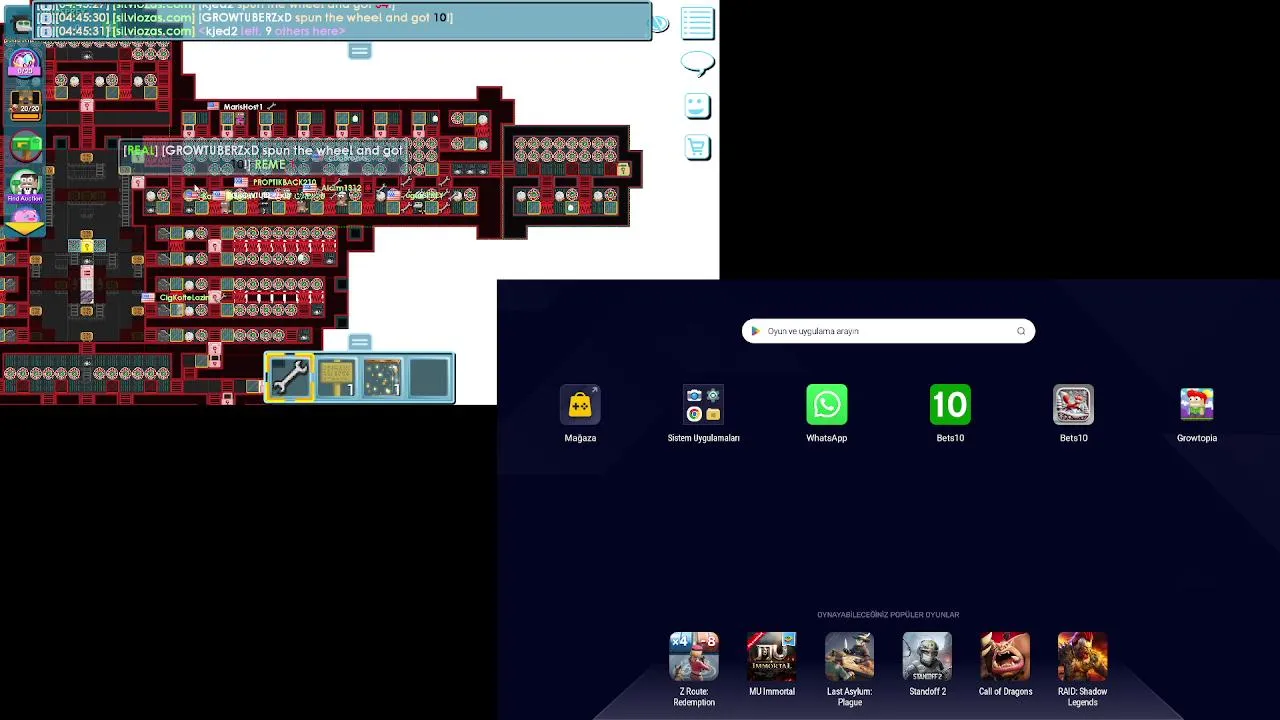This screenshot has width=1280, height=720.
Task: Select the empty fourth inventory slot
Action: pyautogui.click(x=429, y=378)
